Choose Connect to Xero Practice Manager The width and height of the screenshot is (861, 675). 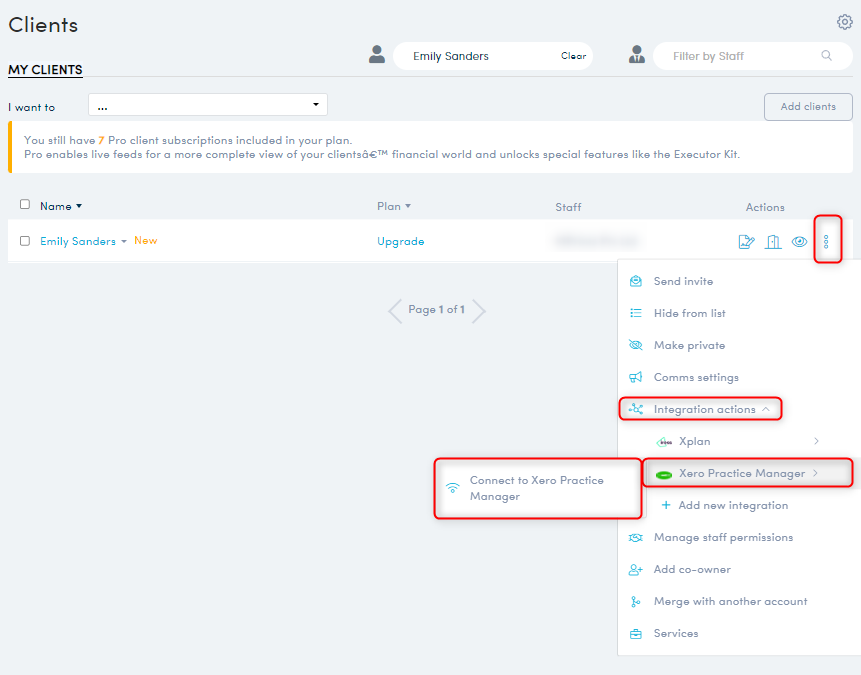[536, 488]
